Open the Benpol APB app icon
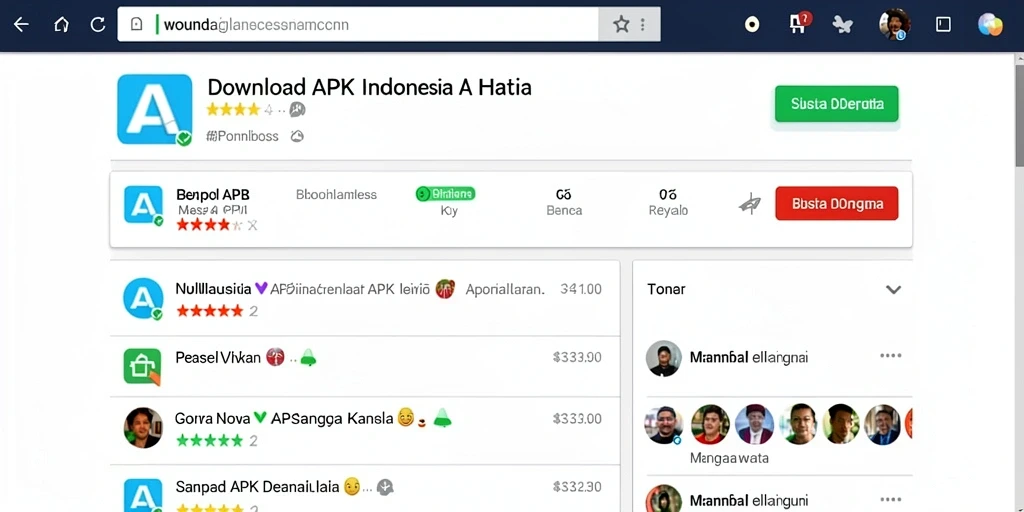Viewport: 1024px width, 512px height. pyautogui.click(x=144, y=205)
